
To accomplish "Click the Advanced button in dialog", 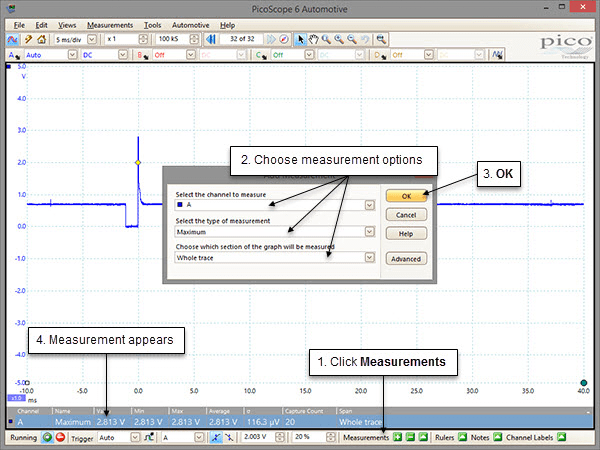I will [x=406, y=259].
